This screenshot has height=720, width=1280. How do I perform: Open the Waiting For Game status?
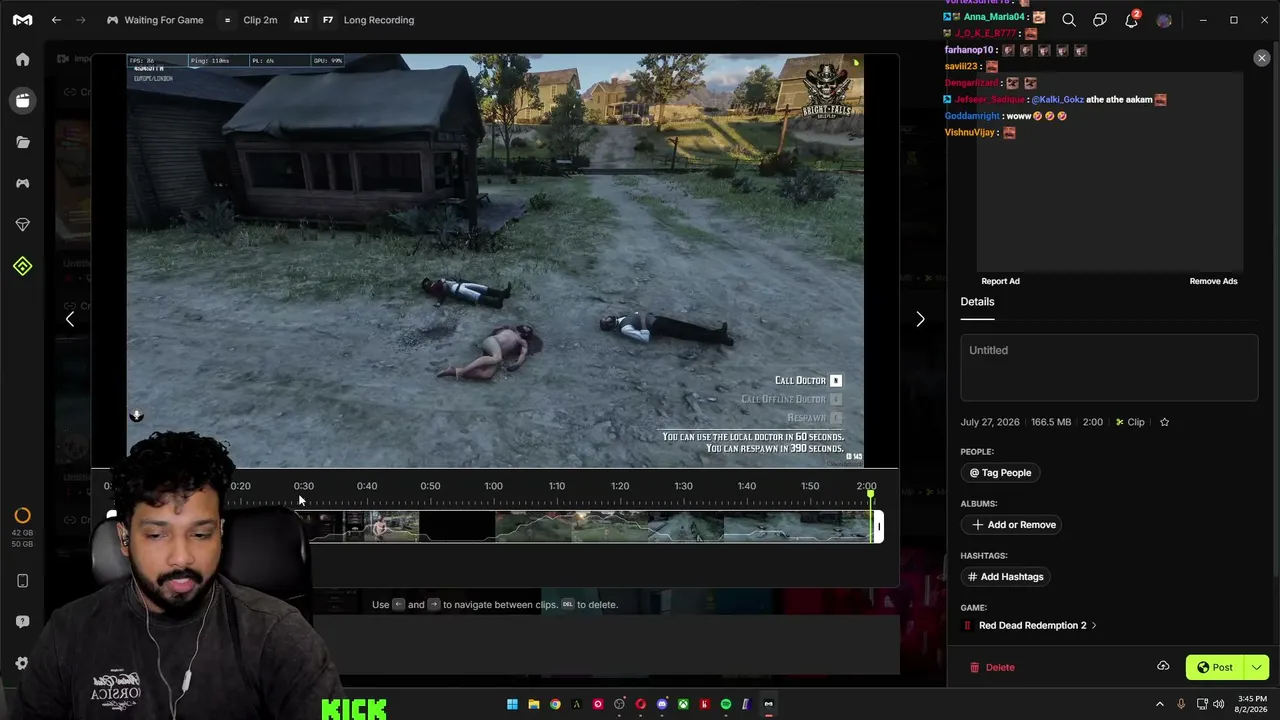click(155, 20)
